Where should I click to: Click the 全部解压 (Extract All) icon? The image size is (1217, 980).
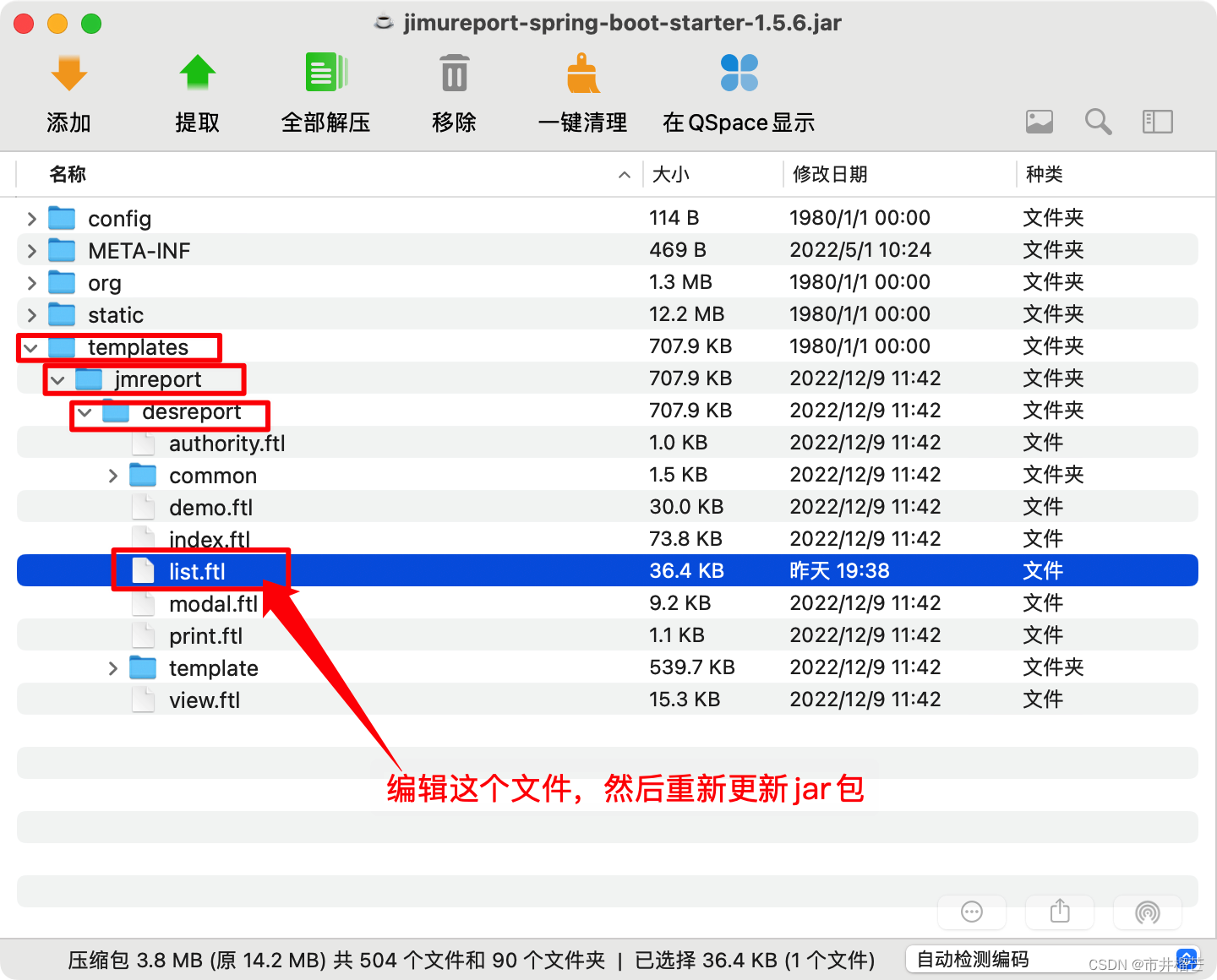point(326,73)
